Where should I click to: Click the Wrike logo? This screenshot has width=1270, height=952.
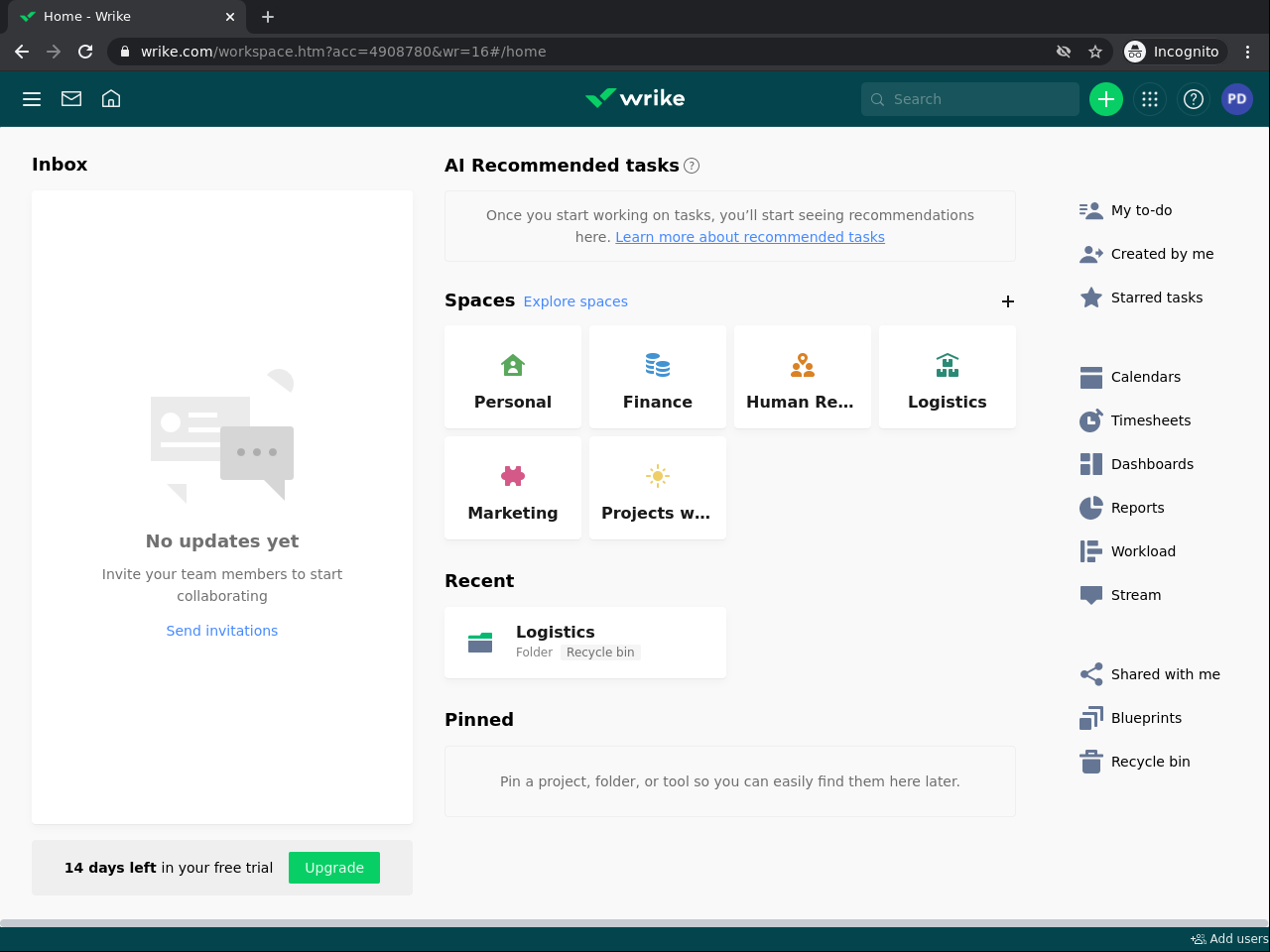click(635, 98)
